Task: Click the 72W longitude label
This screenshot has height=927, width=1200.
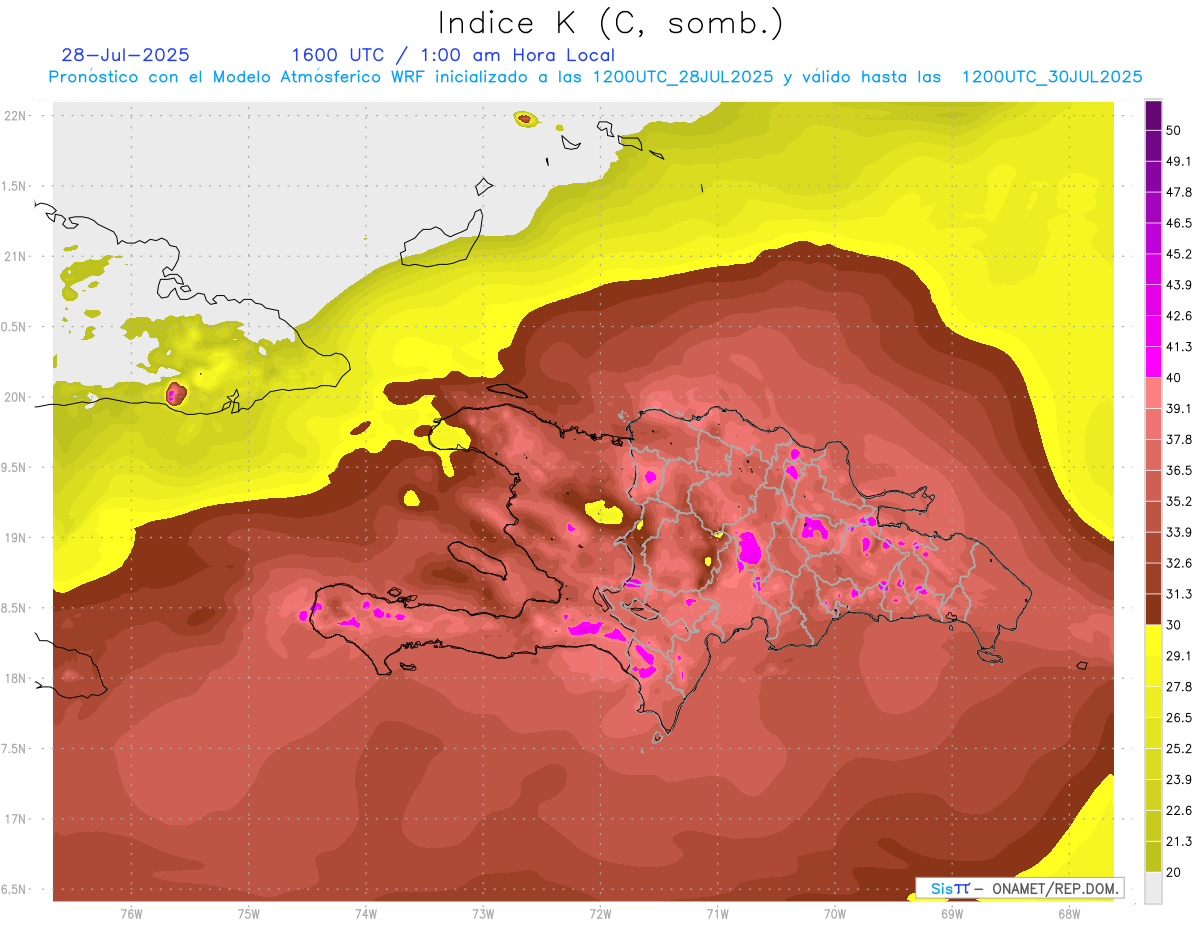Action: pyautogui.click(x=600, y=913)
